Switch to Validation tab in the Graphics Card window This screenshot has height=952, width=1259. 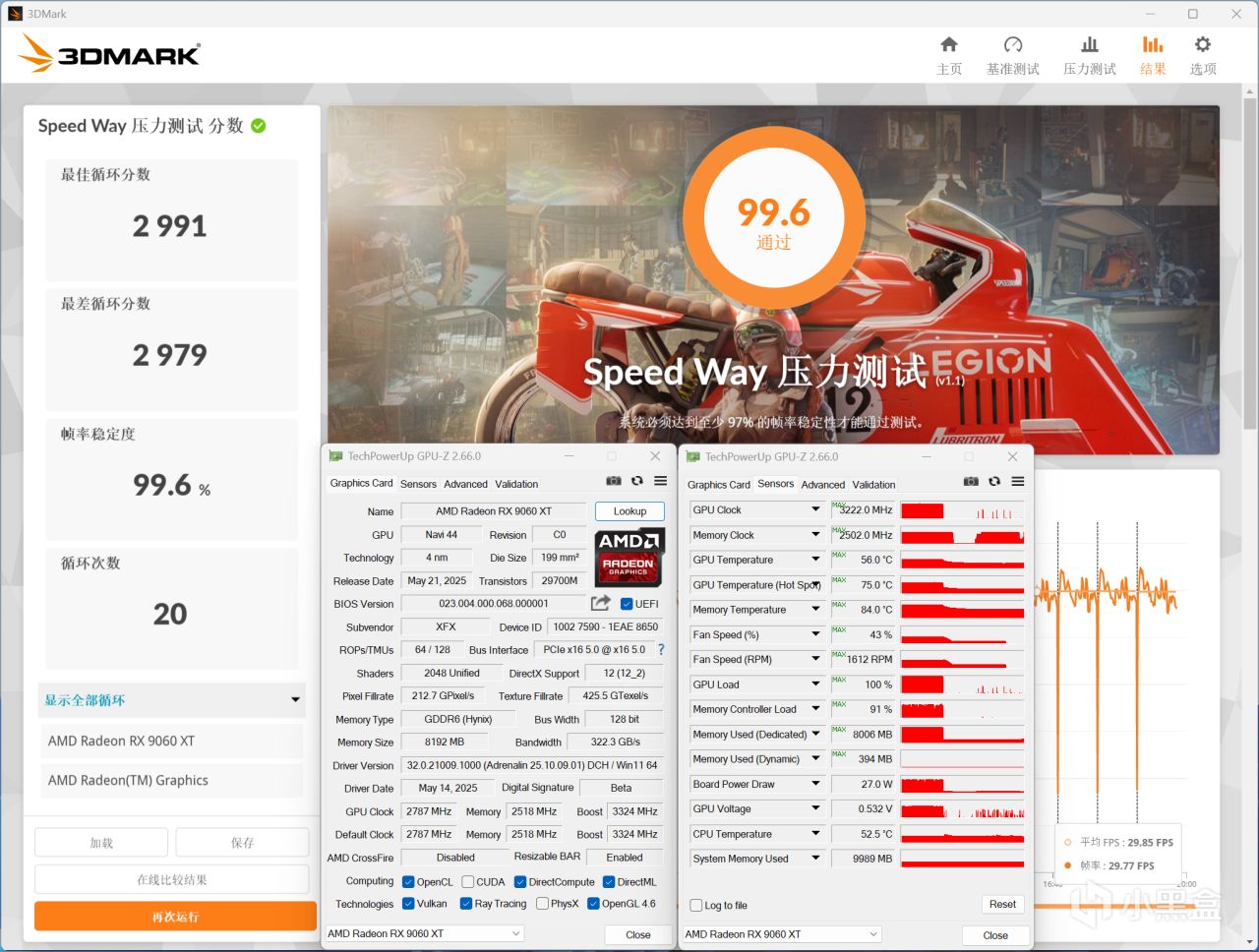coord(516,484)
